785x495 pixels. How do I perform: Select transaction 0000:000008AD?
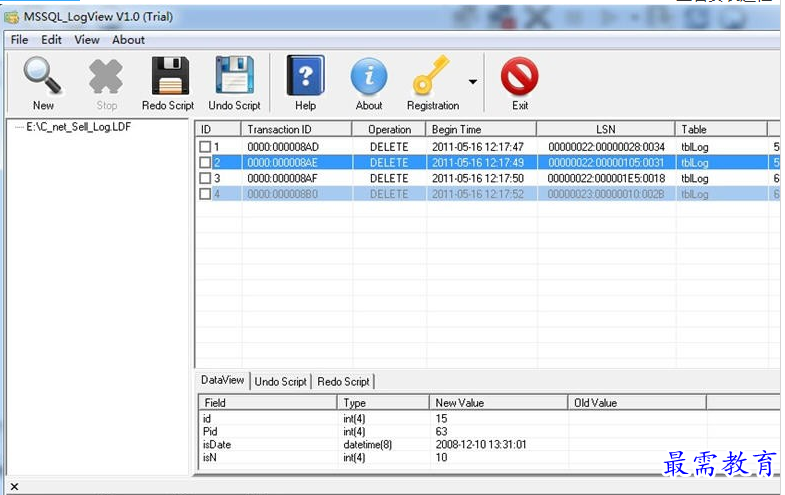click(283, 147)
